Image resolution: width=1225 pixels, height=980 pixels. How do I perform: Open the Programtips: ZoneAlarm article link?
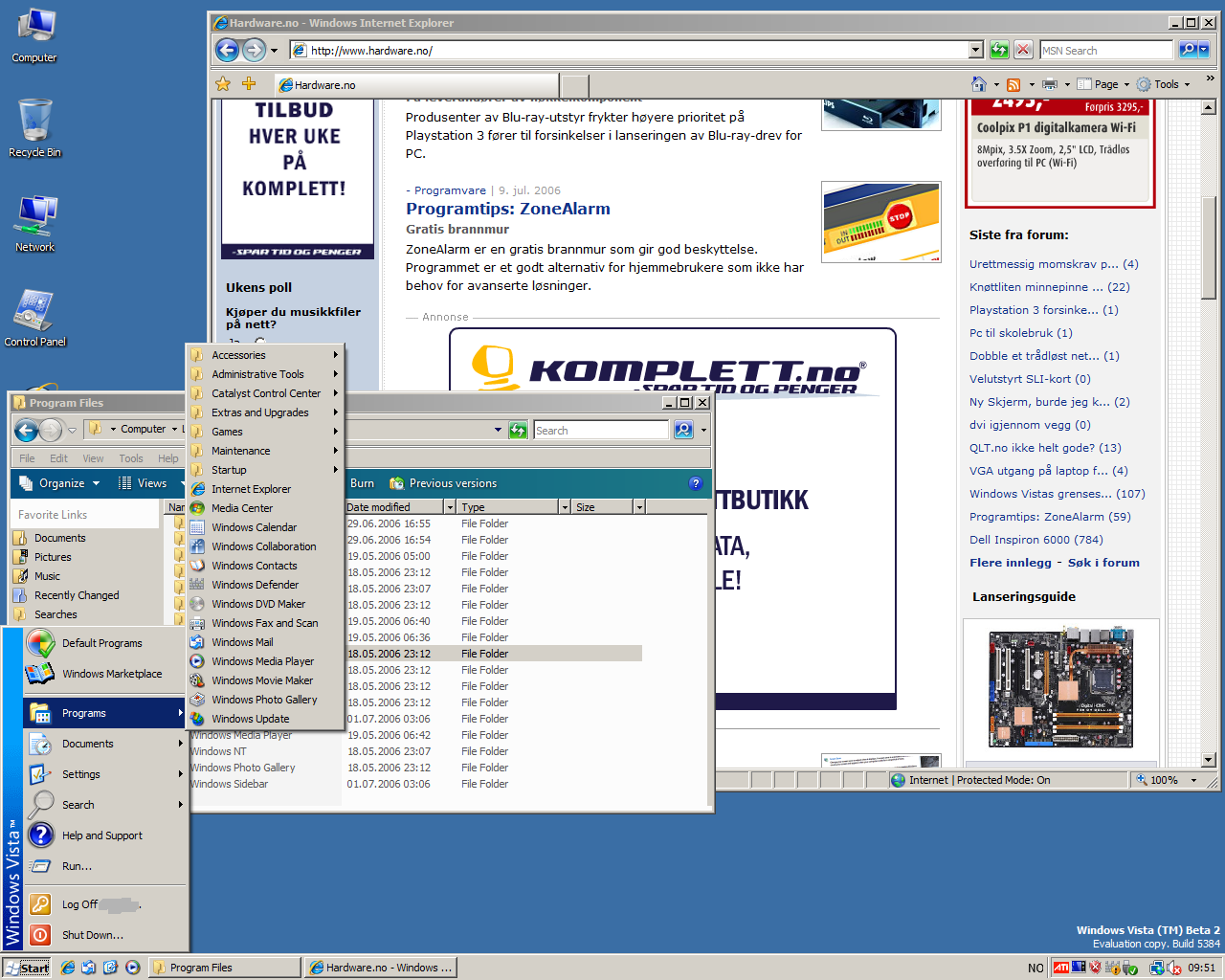(507, 209)
